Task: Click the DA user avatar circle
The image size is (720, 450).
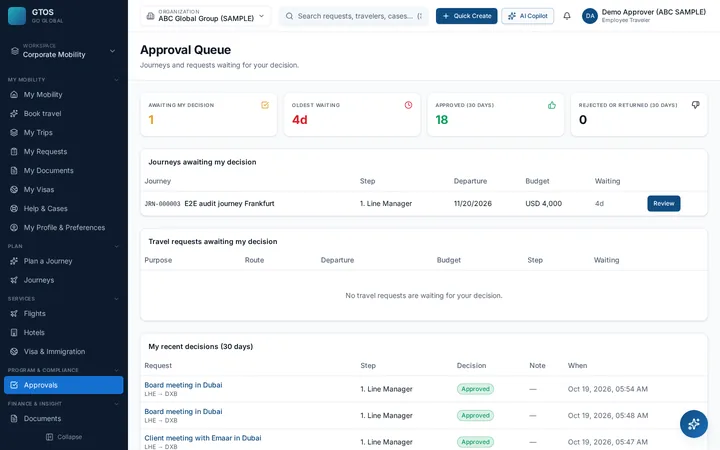Action: tap(590, 16)
